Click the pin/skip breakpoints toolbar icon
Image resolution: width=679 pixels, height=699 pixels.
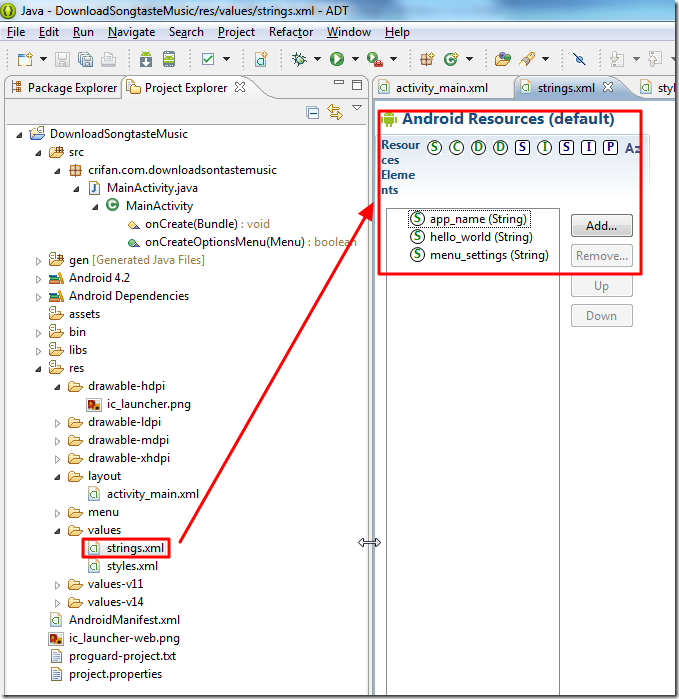pyautogui.click(x=579, y=59)
